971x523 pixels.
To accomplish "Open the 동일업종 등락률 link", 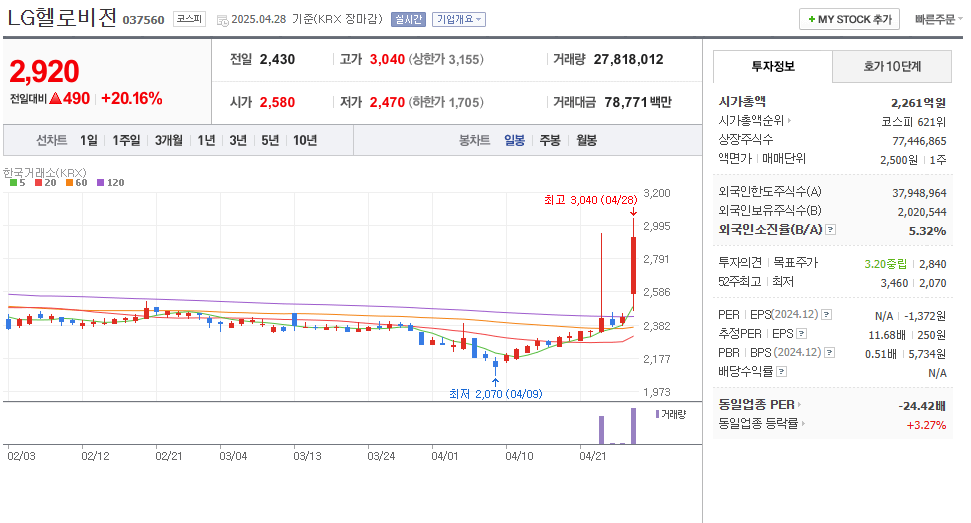I will coord(759,424).
